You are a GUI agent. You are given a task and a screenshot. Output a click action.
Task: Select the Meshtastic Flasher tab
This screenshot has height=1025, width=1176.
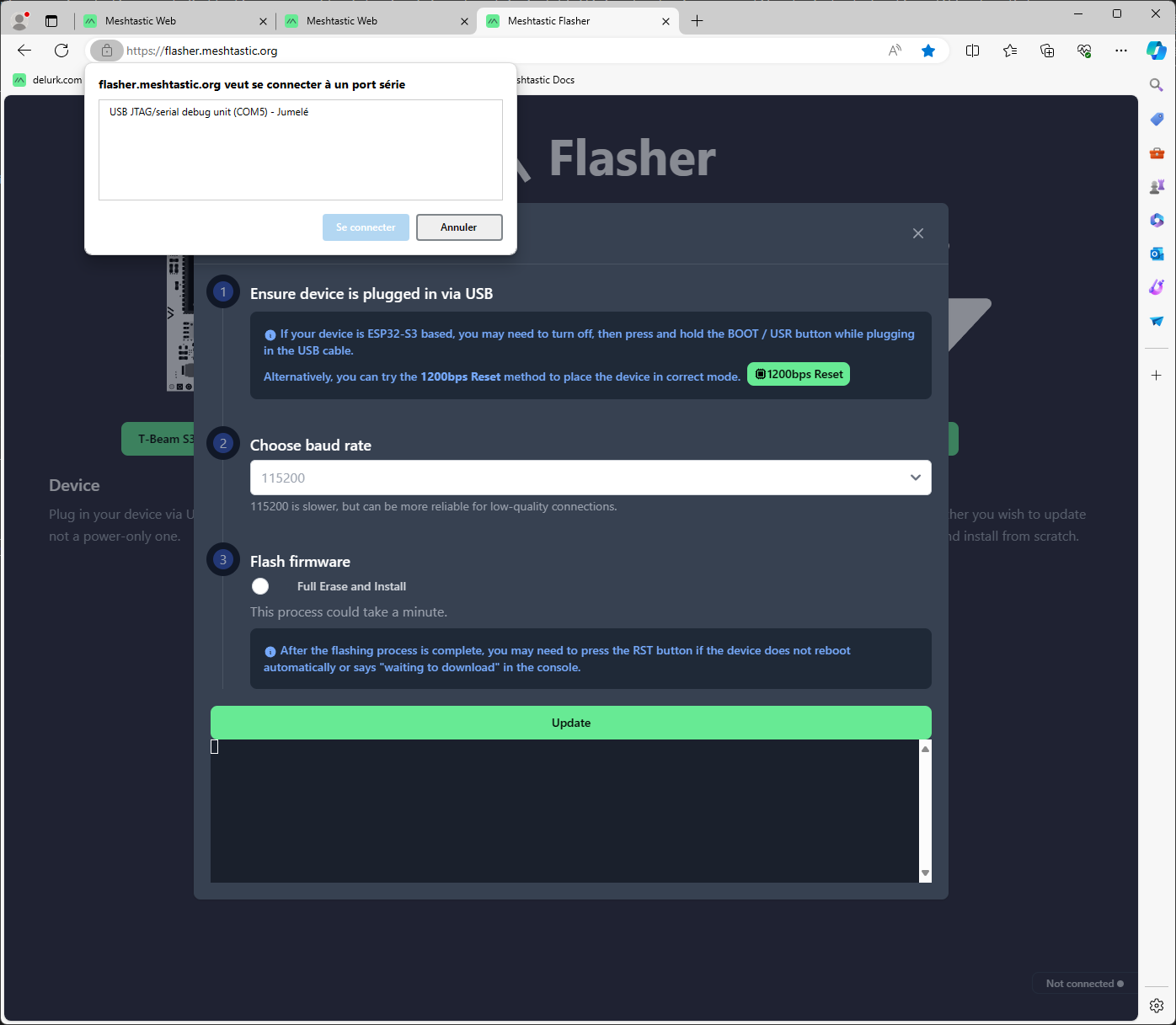578,21
